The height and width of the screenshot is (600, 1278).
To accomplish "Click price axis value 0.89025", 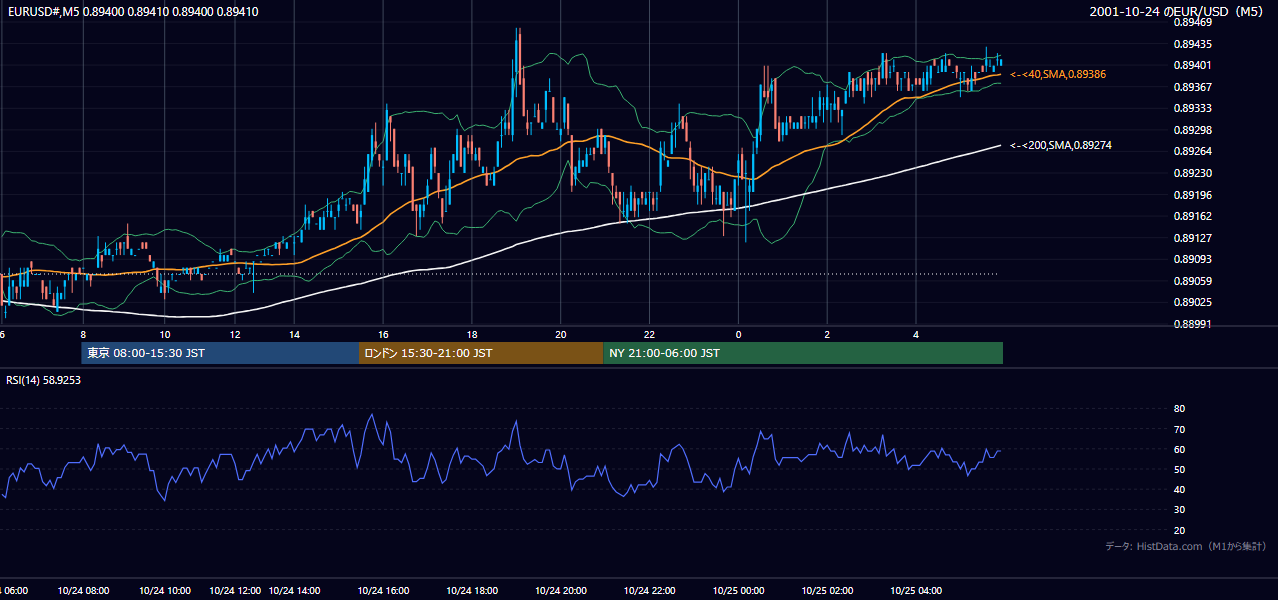I will click(x=1195, y=302).
